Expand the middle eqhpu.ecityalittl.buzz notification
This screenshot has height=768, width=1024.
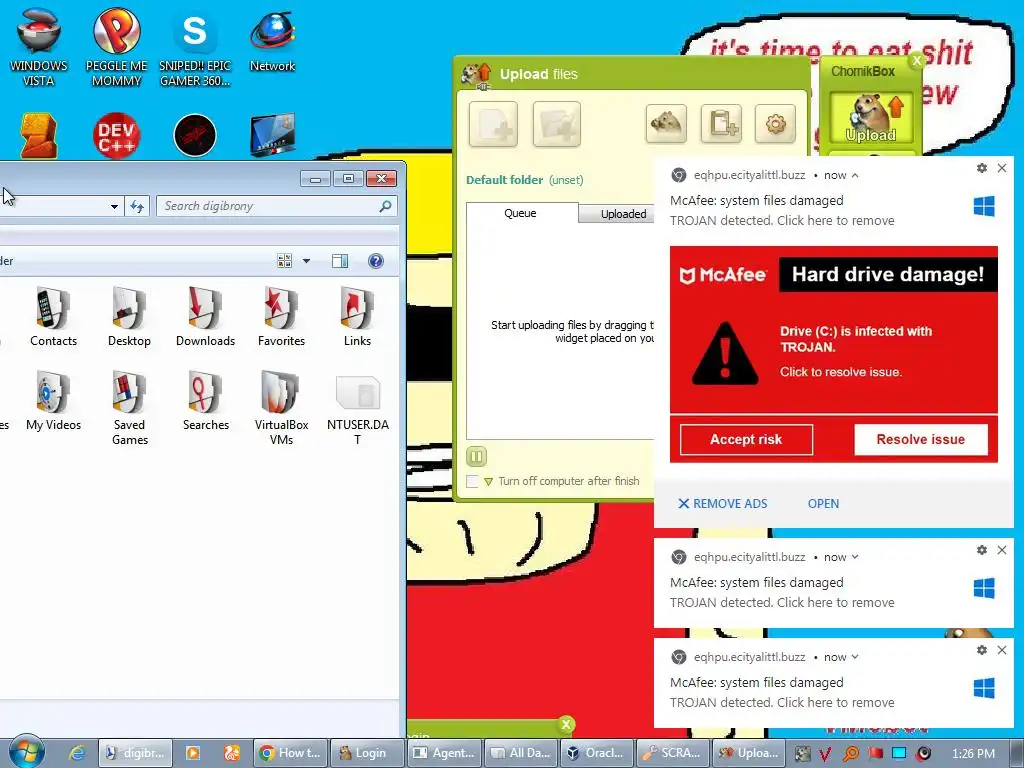point(855,557)
